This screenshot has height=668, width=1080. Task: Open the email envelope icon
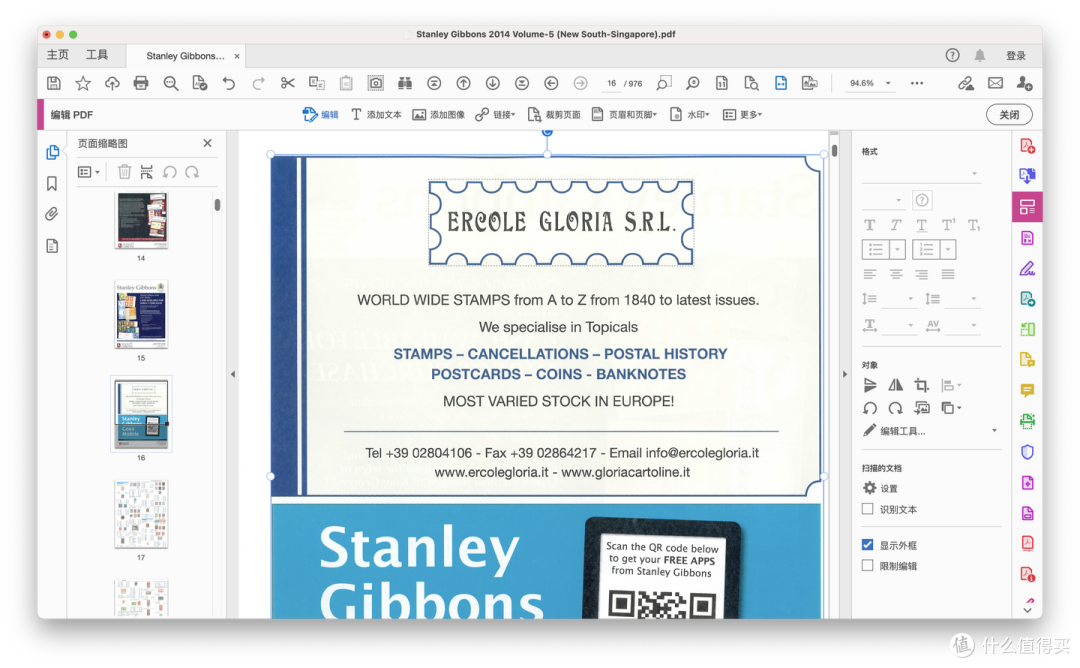coord(995,83)
